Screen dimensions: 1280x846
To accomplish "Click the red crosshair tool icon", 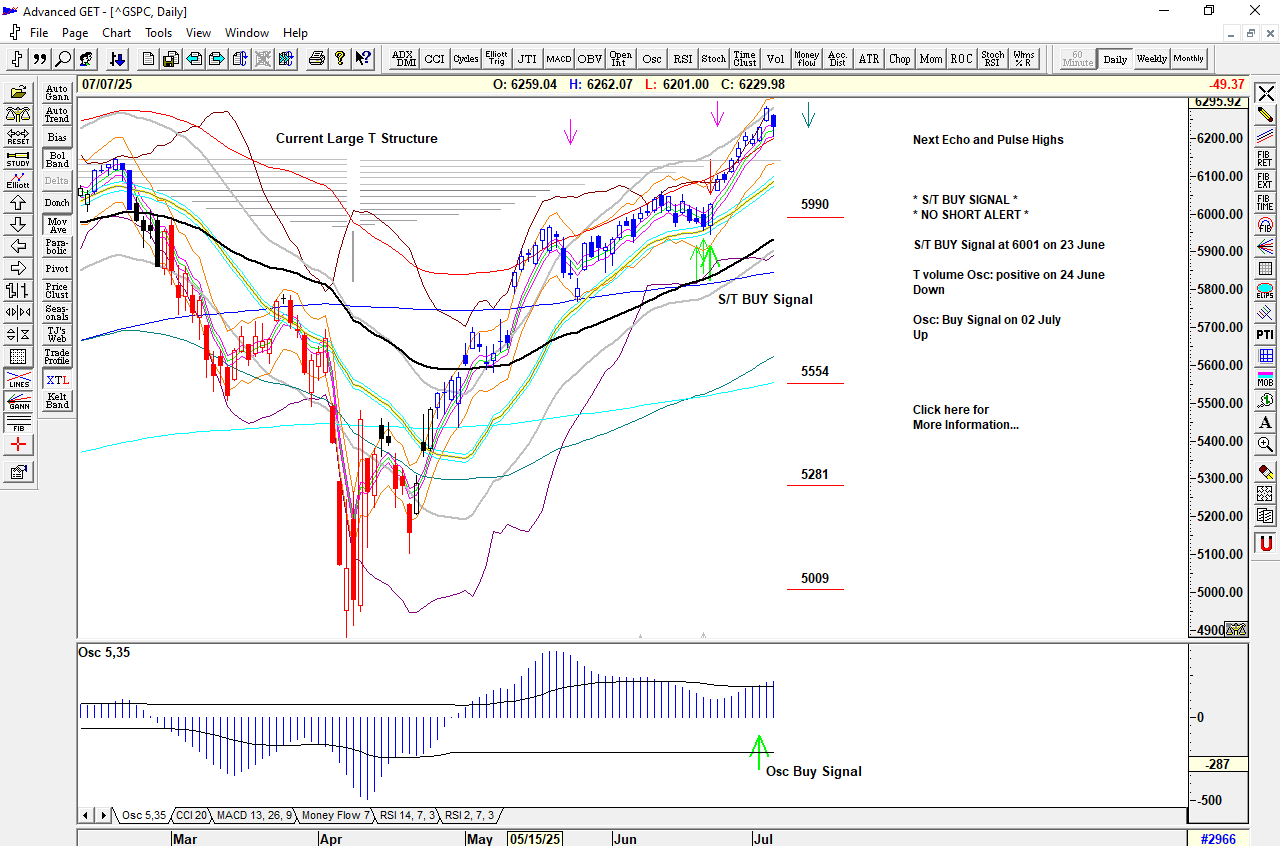I will (x=18, y=445).
